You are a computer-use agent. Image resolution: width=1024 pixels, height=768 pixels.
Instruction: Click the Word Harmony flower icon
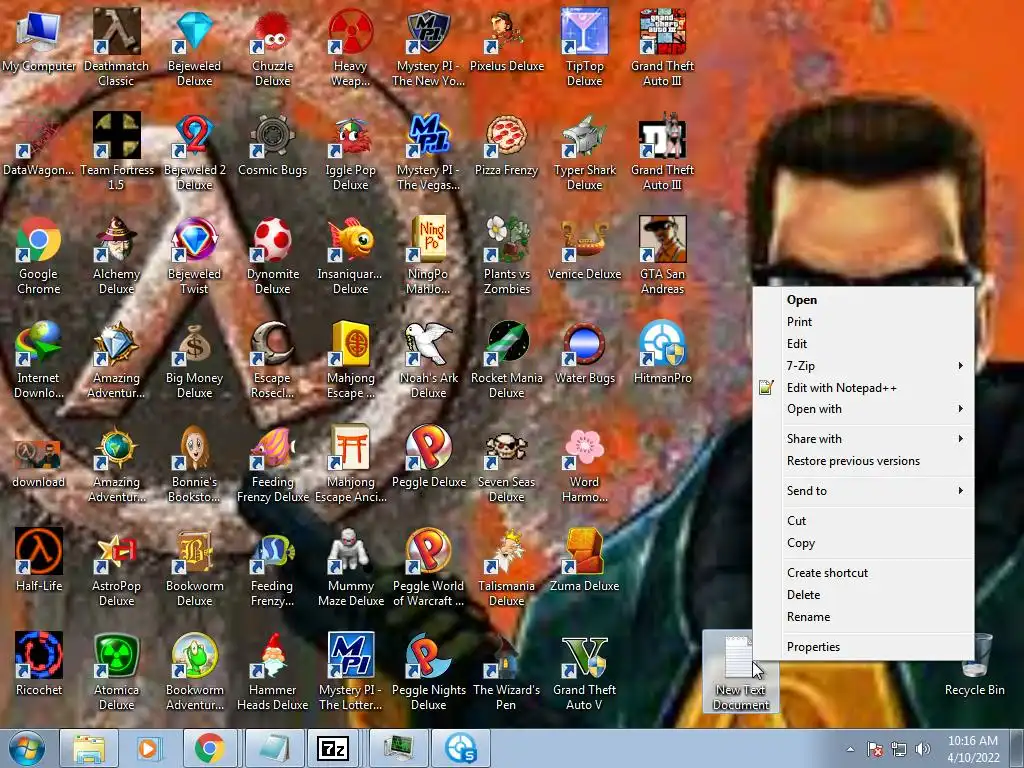(584, 464)
